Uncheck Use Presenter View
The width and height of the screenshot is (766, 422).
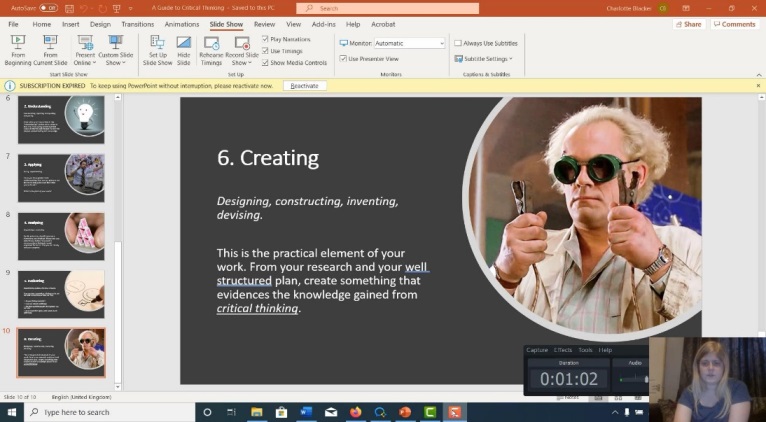pyautogui.click(x=343, y=59)
